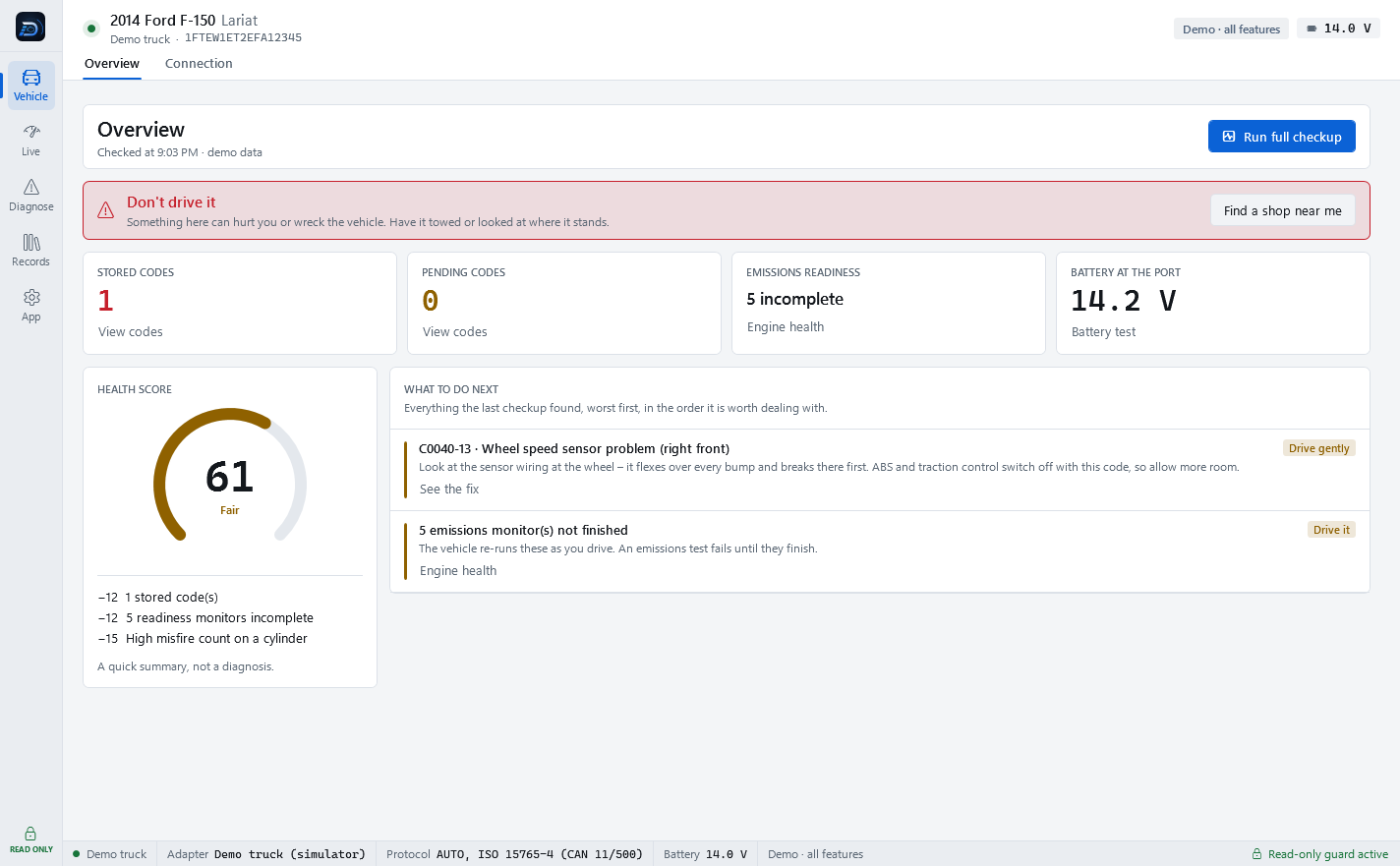
Task: Click the lock icon beside Read-only guard active
Action: coord(1256,854)
